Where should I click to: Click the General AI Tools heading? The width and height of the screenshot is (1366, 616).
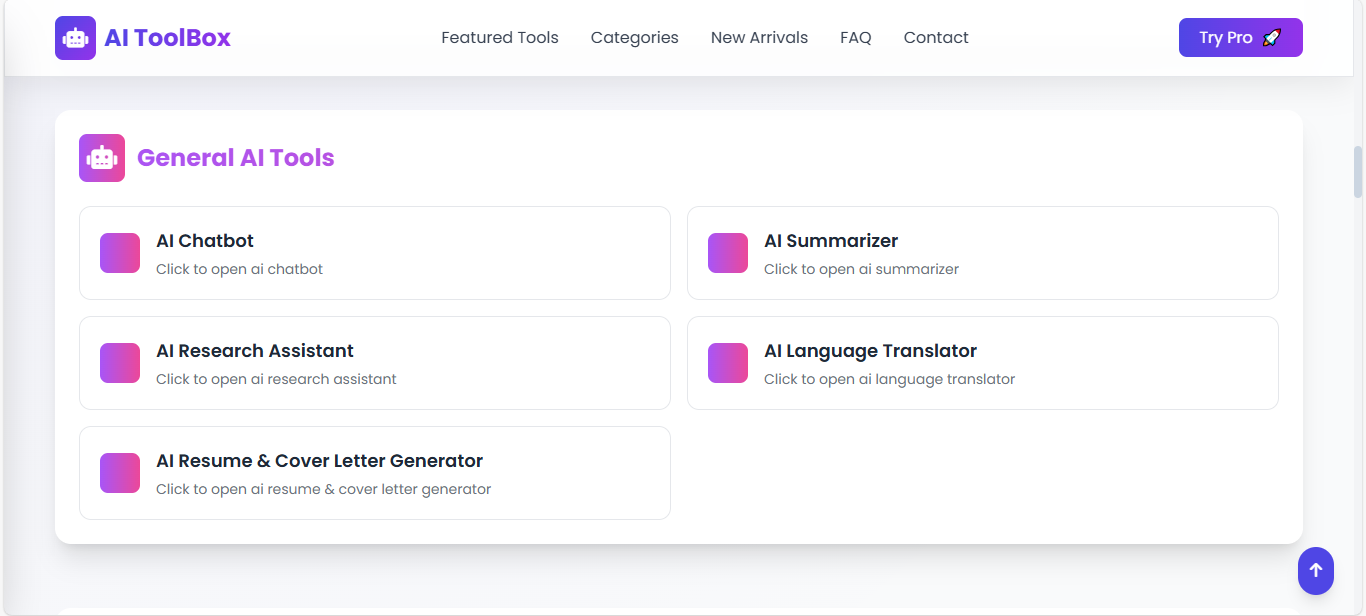coord(236,158)
